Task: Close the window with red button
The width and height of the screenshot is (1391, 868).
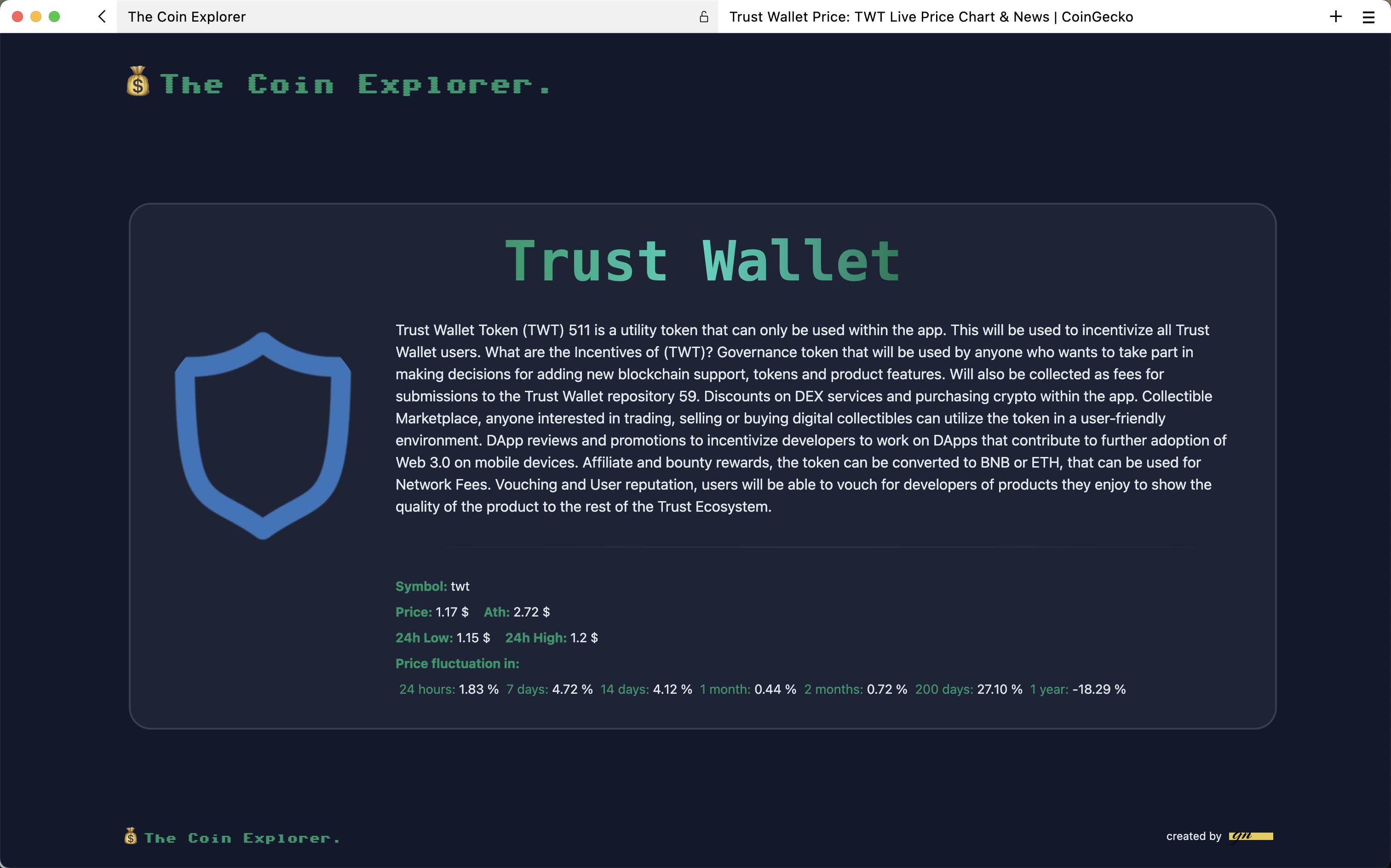Action: pos(17,17)
